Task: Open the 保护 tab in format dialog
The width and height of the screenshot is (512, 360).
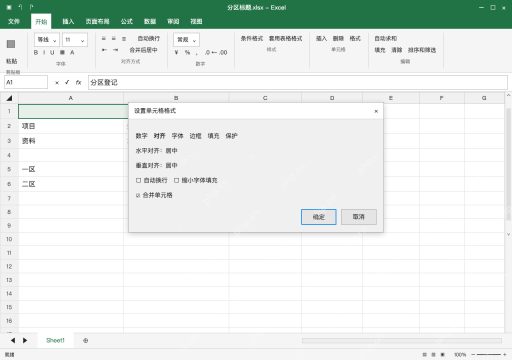Action: click(x=231, y=136)
